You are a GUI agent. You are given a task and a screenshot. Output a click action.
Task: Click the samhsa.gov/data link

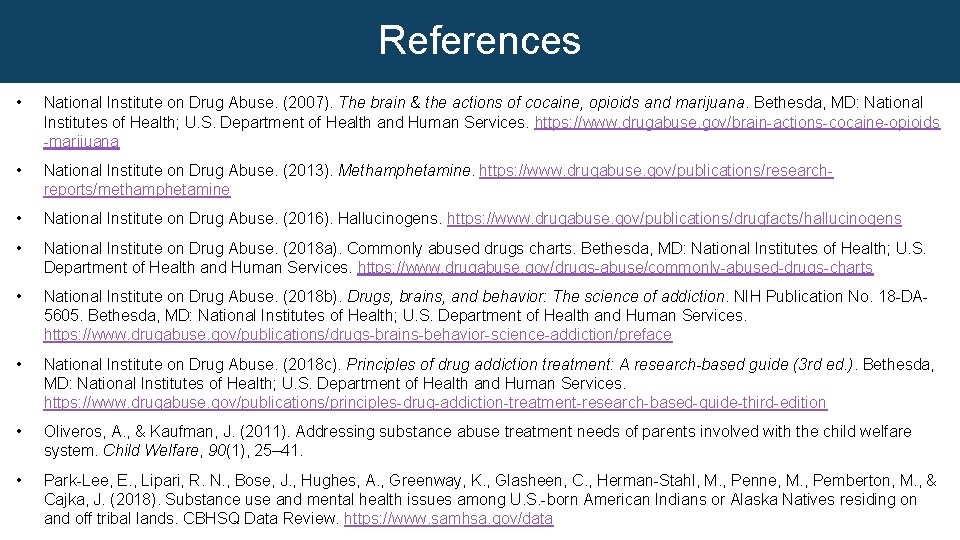[x=448, y=519]
